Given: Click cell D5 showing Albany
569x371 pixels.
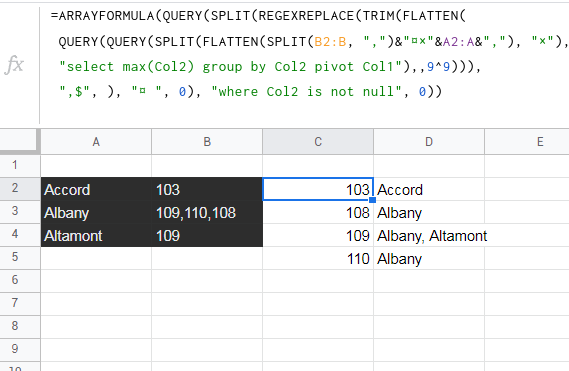Looking at the screenshot, I should [429, 258].
